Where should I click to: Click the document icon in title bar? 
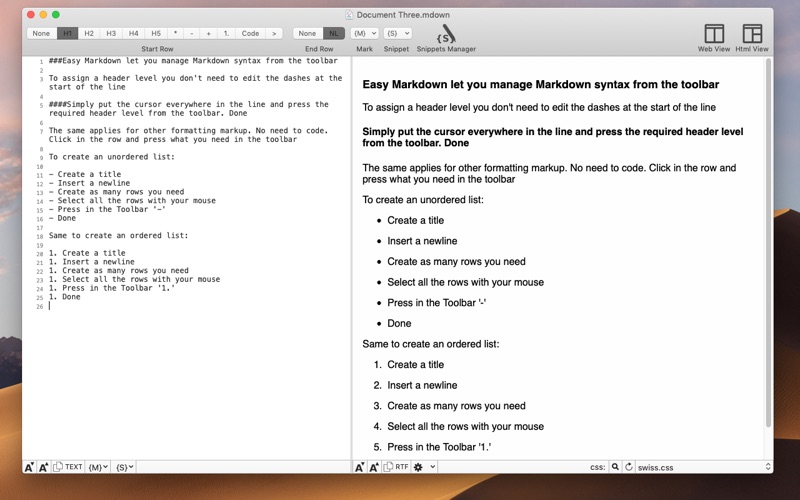(349, 15)
